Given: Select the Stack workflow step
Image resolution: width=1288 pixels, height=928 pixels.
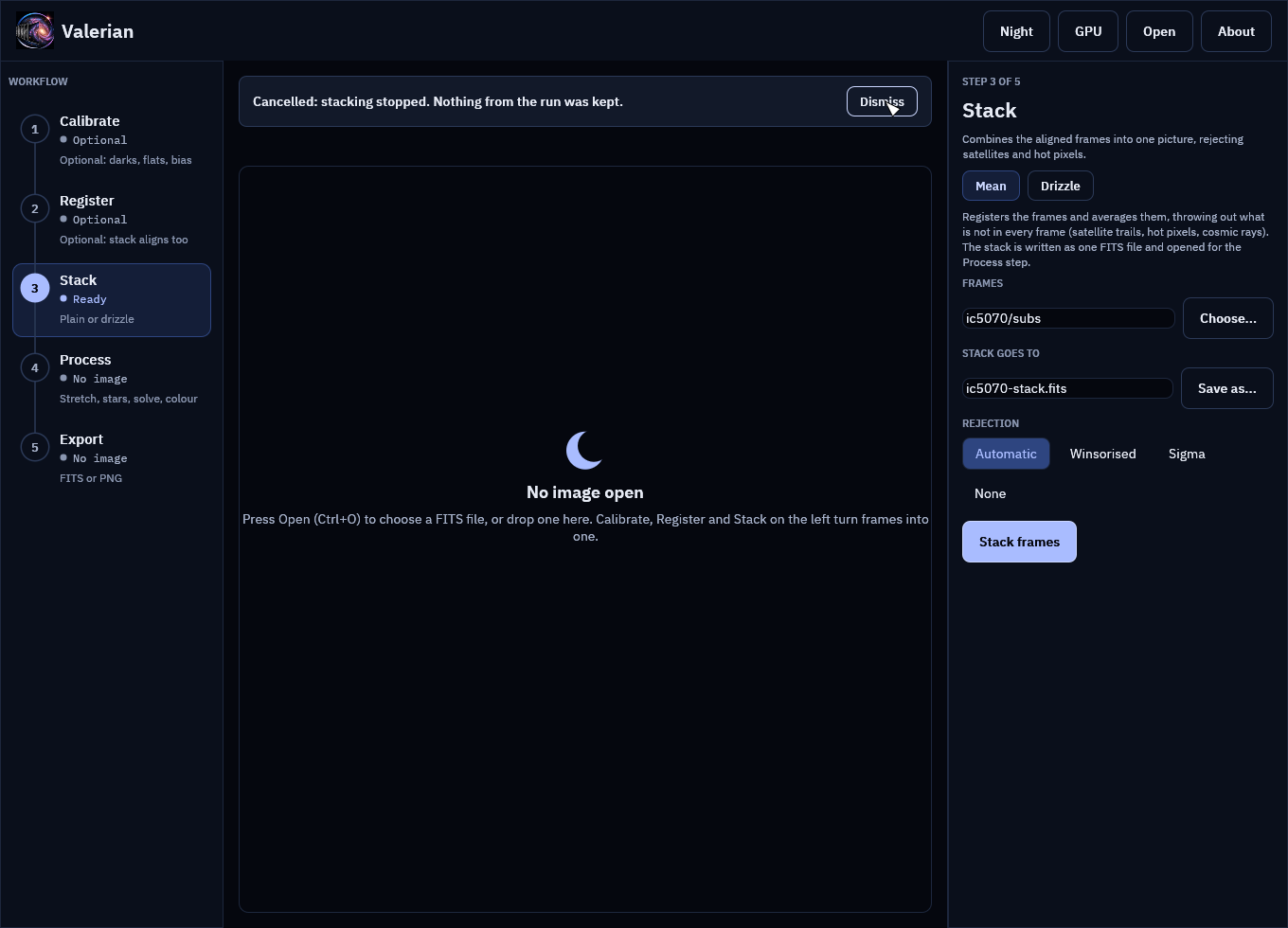Looking at the screenshot, I should click(x=112, y=299).
